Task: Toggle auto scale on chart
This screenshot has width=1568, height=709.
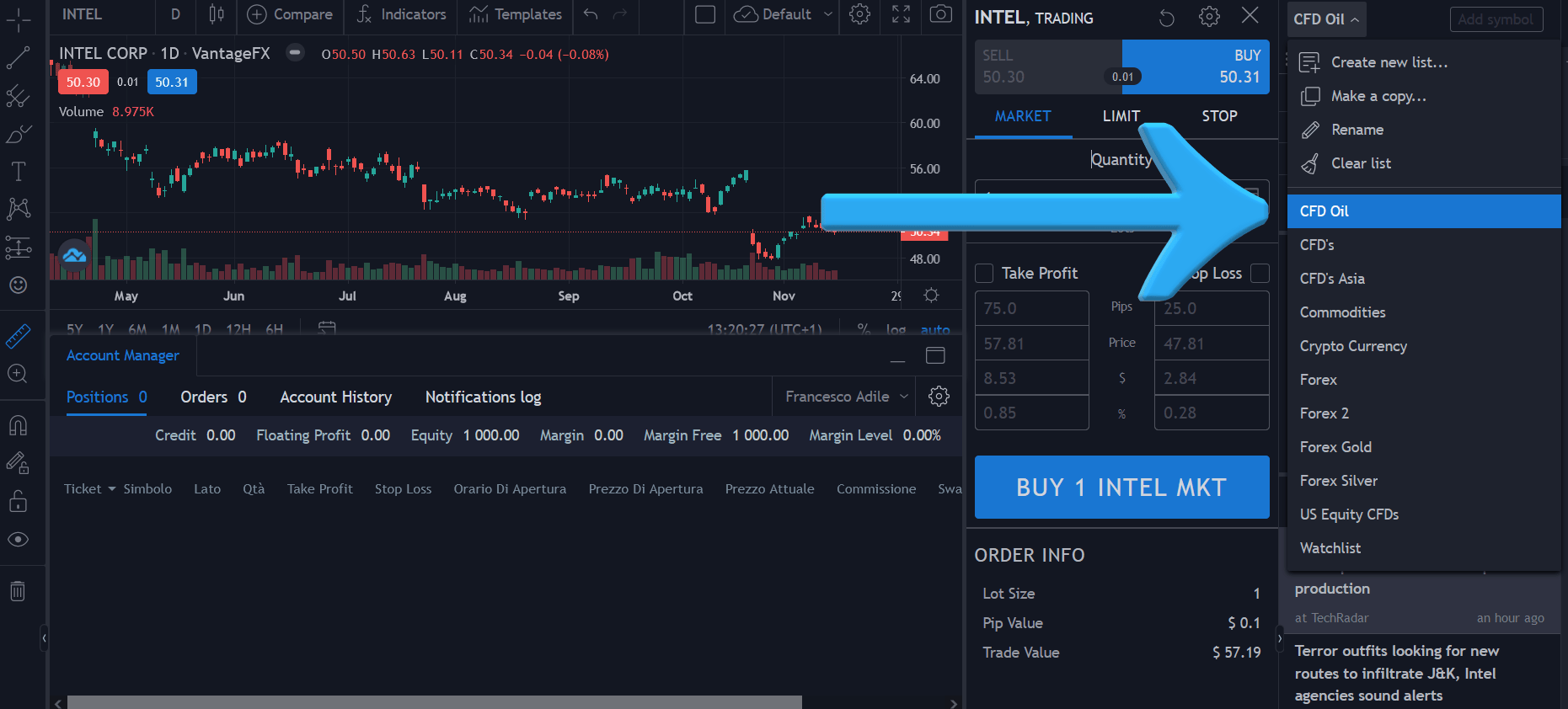Action: point(935,329)
